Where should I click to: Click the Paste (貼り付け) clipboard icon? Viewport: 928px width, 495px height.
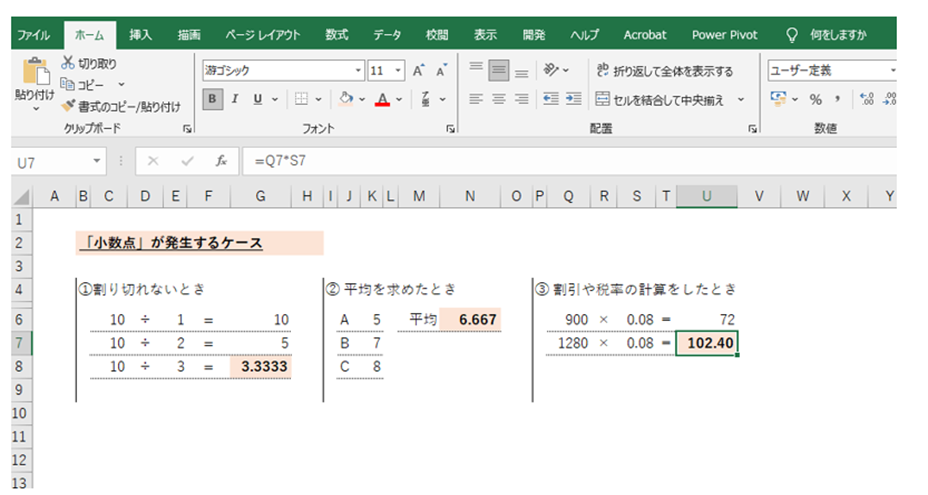[34, 74]
